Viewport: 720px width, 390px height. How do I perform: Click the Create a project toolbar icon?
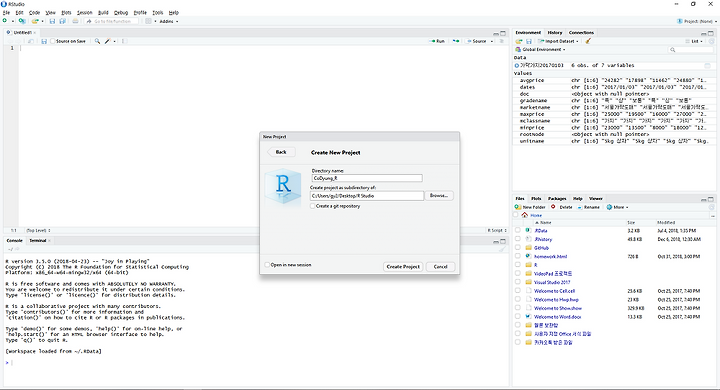22,21
